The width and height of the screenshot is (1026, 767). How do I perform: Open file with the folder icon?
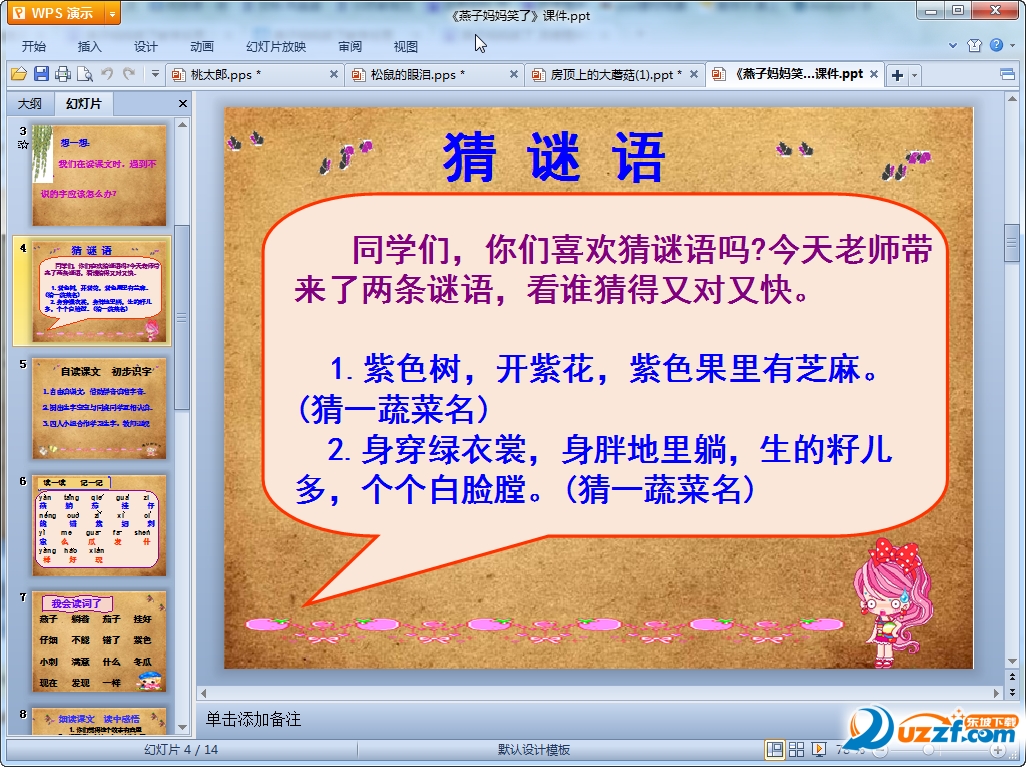pyautogui.click(x=19, y=74)
